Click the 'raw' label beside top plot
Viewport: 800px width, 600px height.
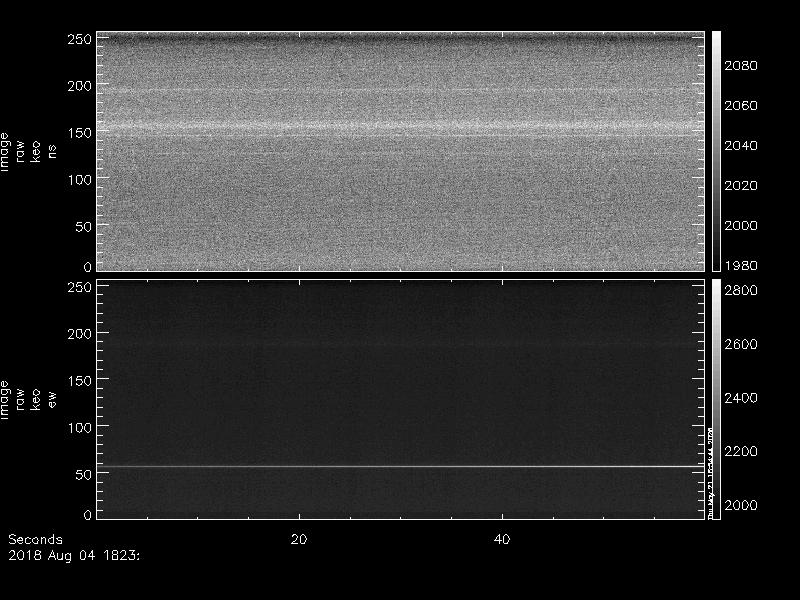(20, 152)
